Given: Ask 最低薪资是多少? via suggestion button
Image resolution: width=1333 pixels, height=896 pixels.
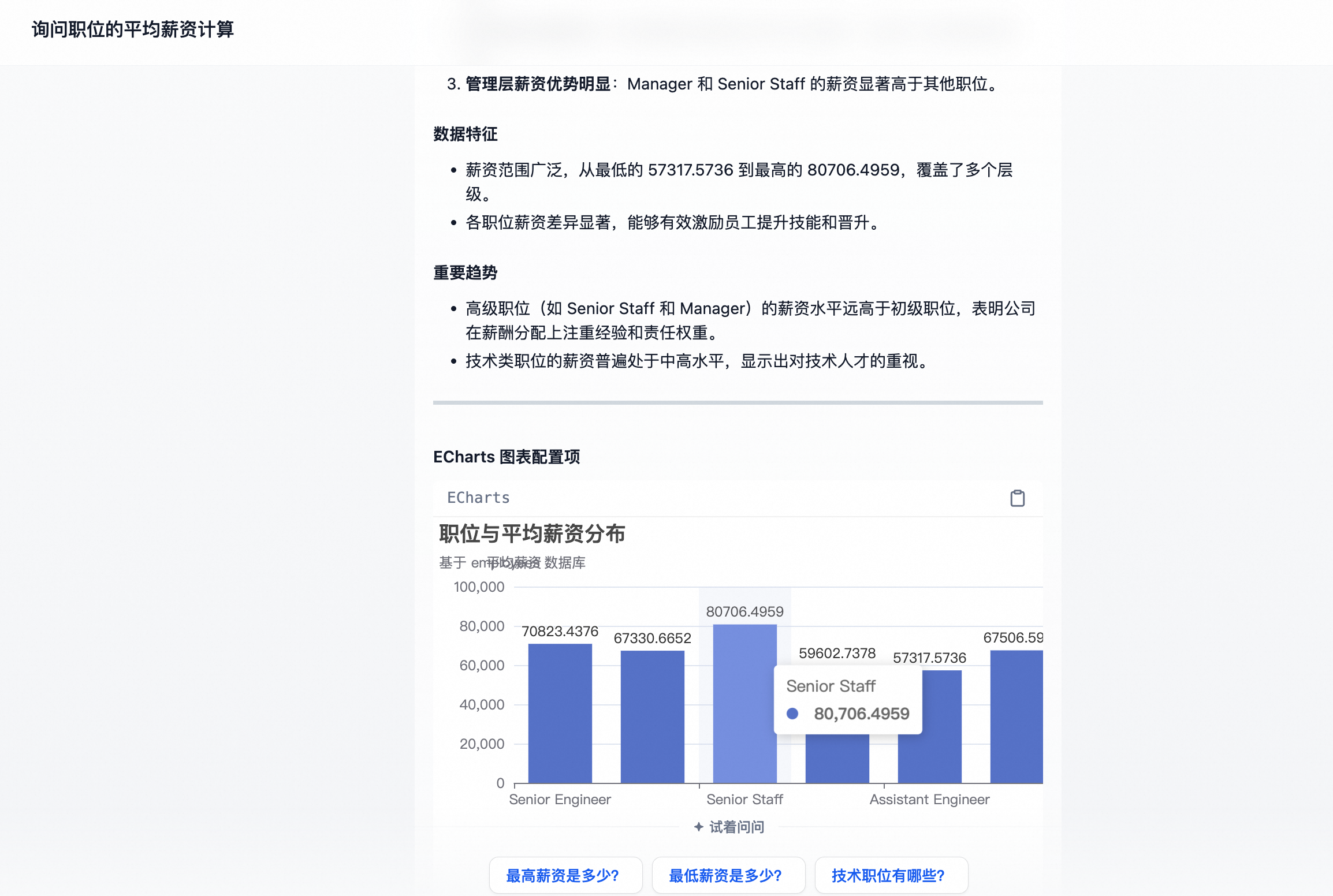Looking at the screenshot, I should pyautogui.click(x=728, y=875).
